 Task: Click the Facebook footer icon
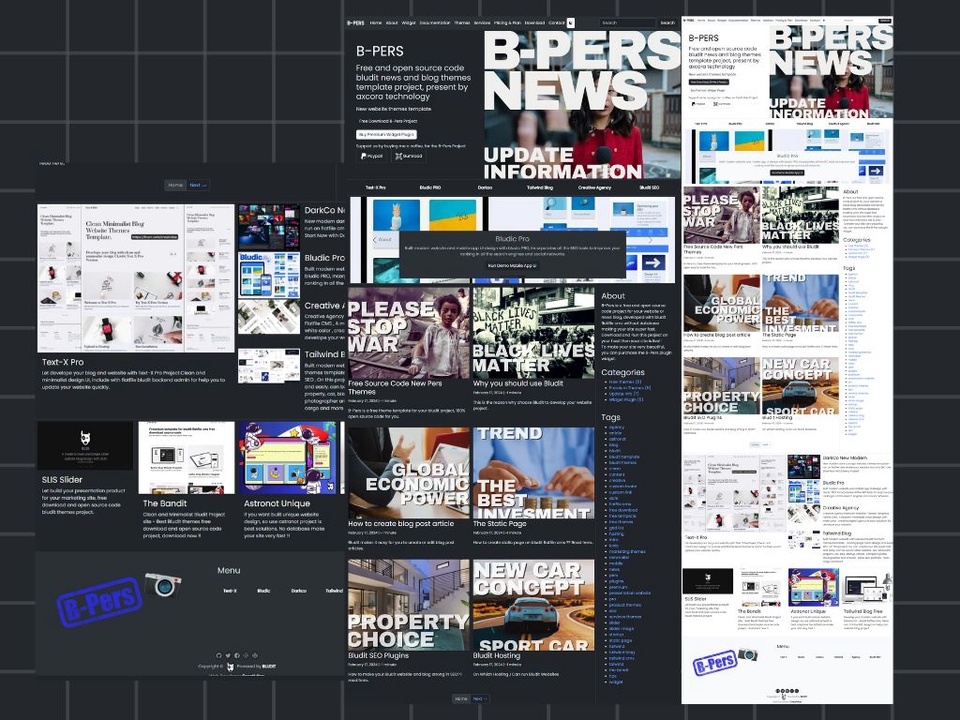pos(237,654)
